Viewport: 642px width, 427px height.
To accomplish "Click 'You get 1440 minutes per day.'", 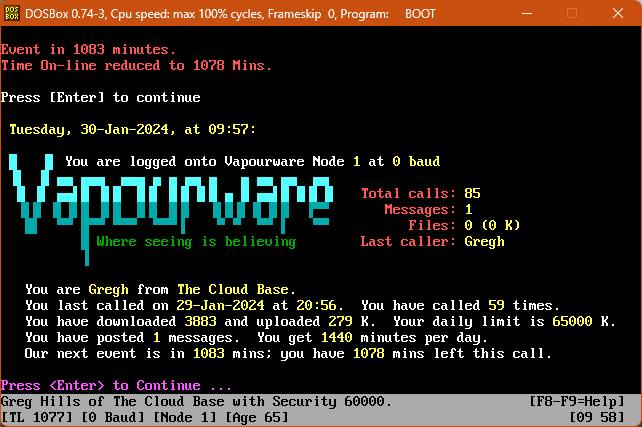I will 372,337.
